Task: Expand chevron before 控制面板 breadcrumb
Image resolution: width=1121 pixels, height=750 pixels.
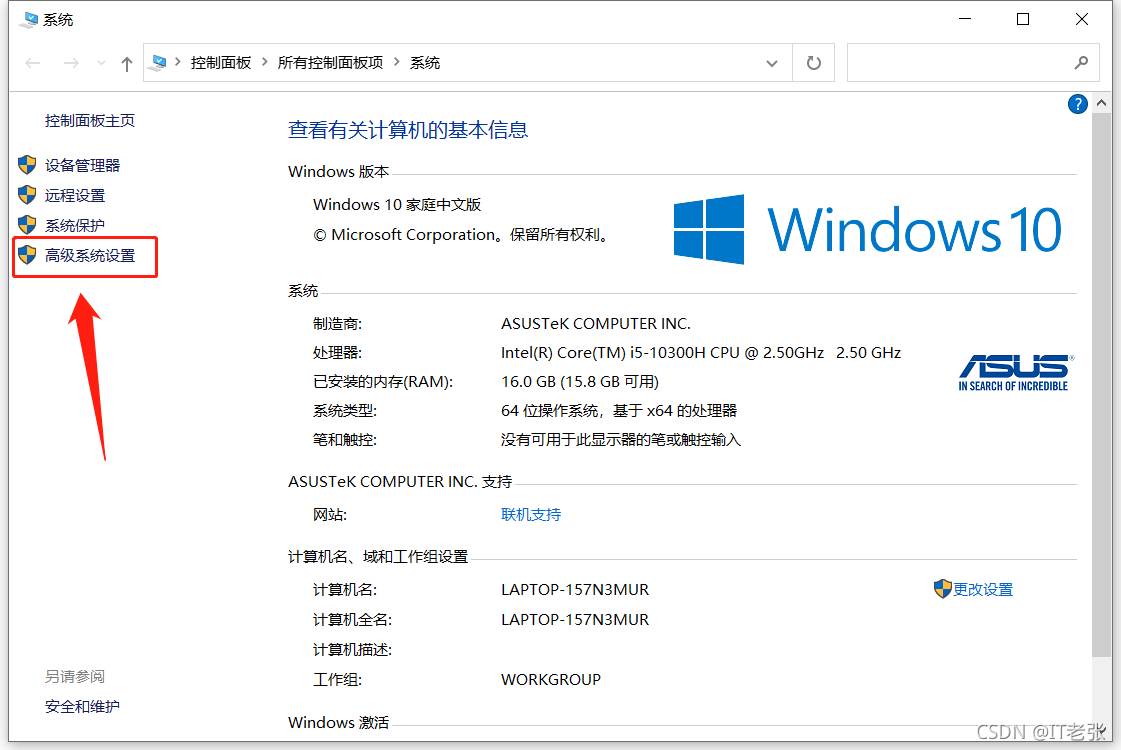Action: pos(177,62)
